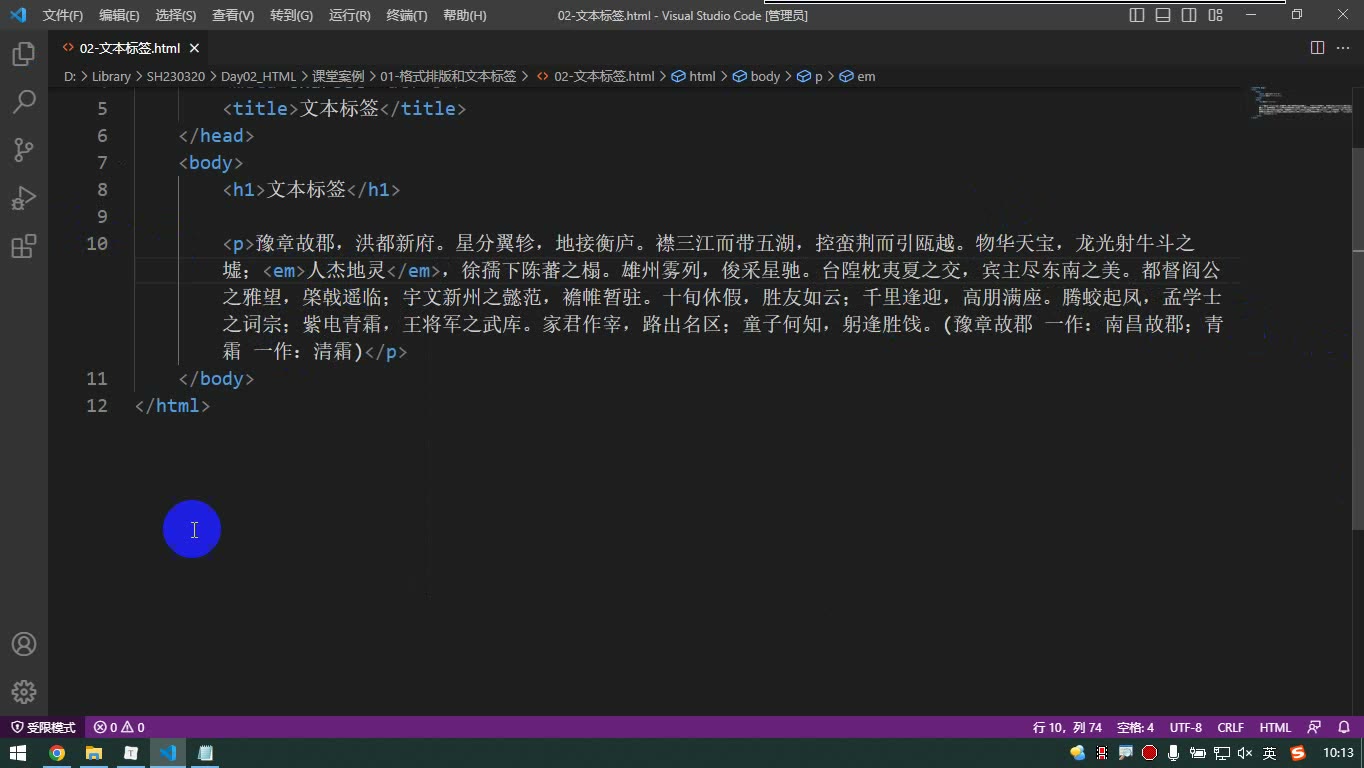Click the 受限模式 restricted mode indicator
The image size is (1364, 768).
[43, 727]
